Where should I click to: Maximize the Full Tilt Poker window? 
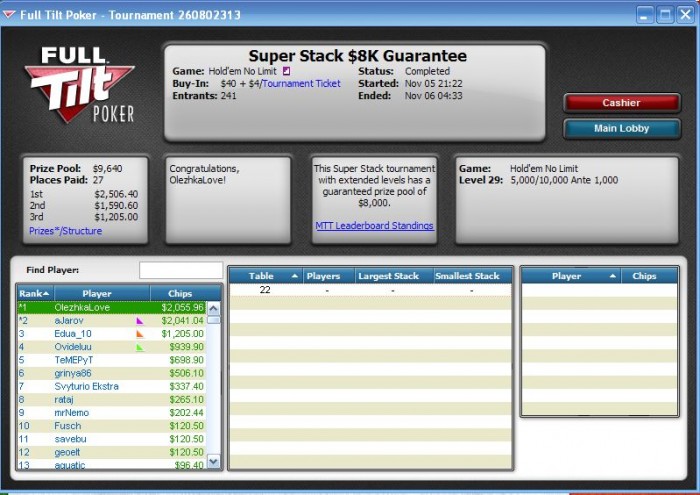665,15
